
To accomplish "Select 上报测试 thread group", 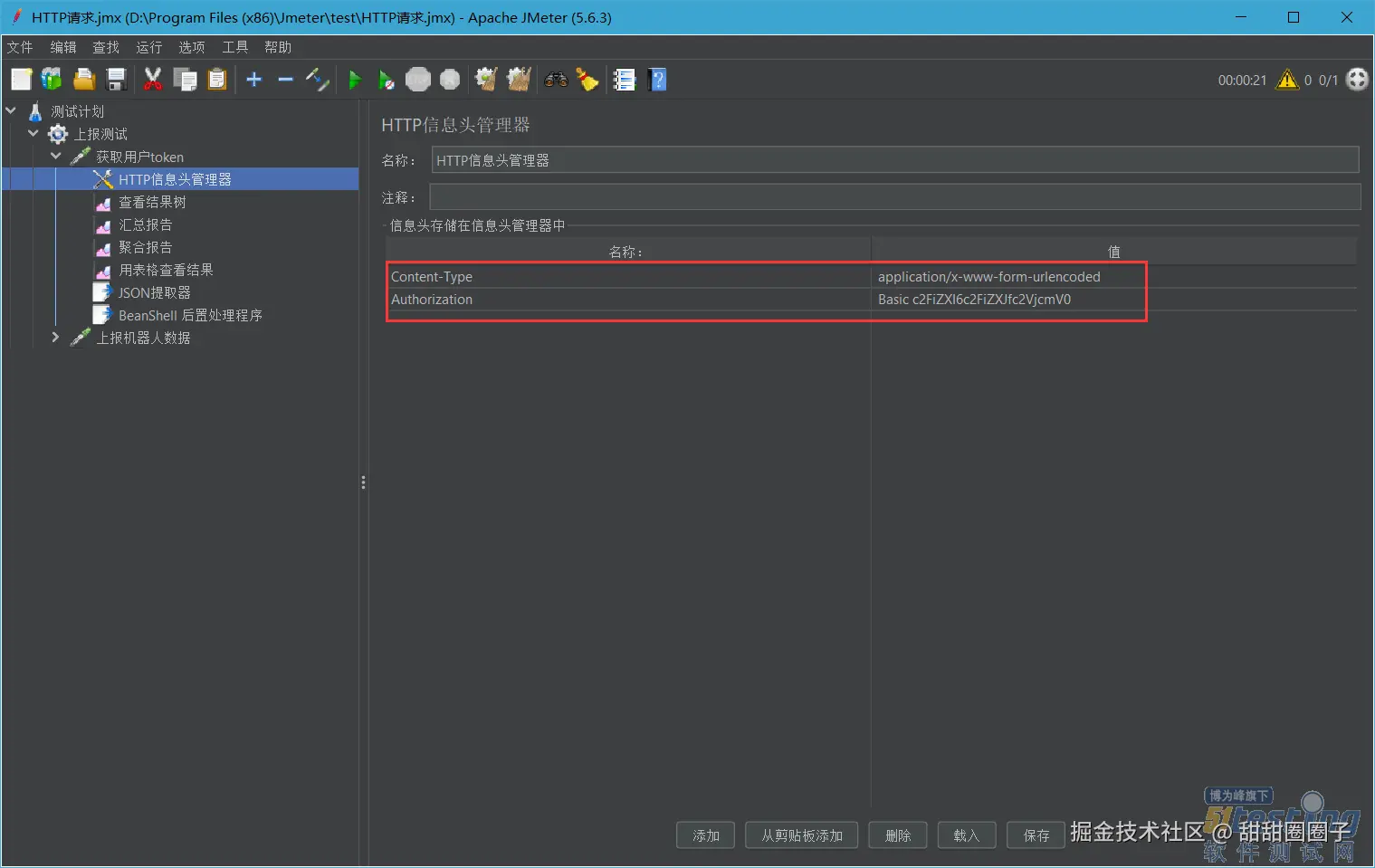I will [x=100, y=134].
